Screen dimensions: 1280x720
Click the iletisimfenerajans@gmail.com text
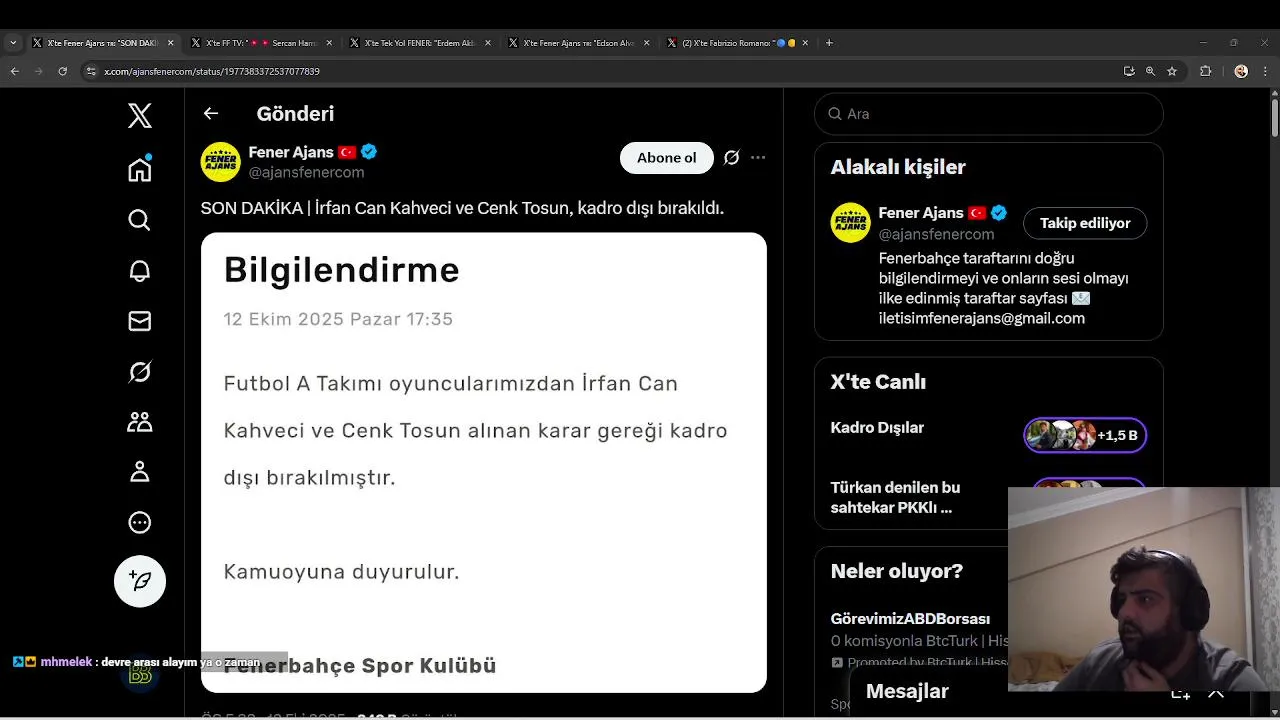pos(982,318)
